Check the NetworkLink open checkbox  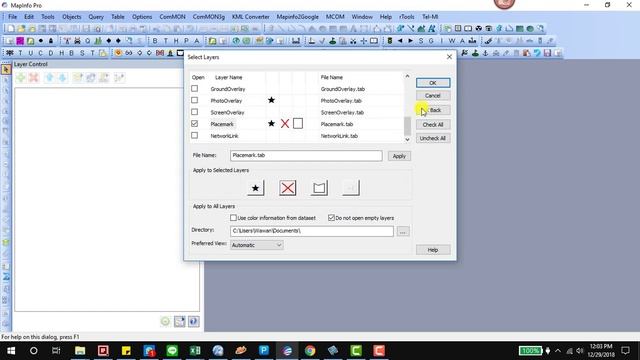point(195,135)
